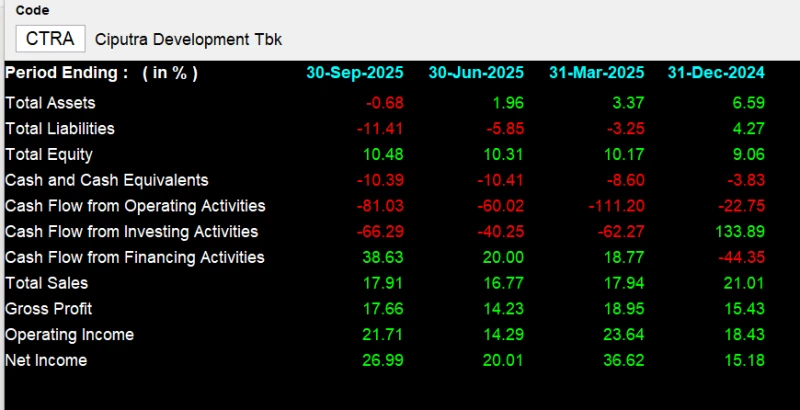
Task: Select the Gross Profit row label
Action: pyautogui.click(x=47, y=309)
